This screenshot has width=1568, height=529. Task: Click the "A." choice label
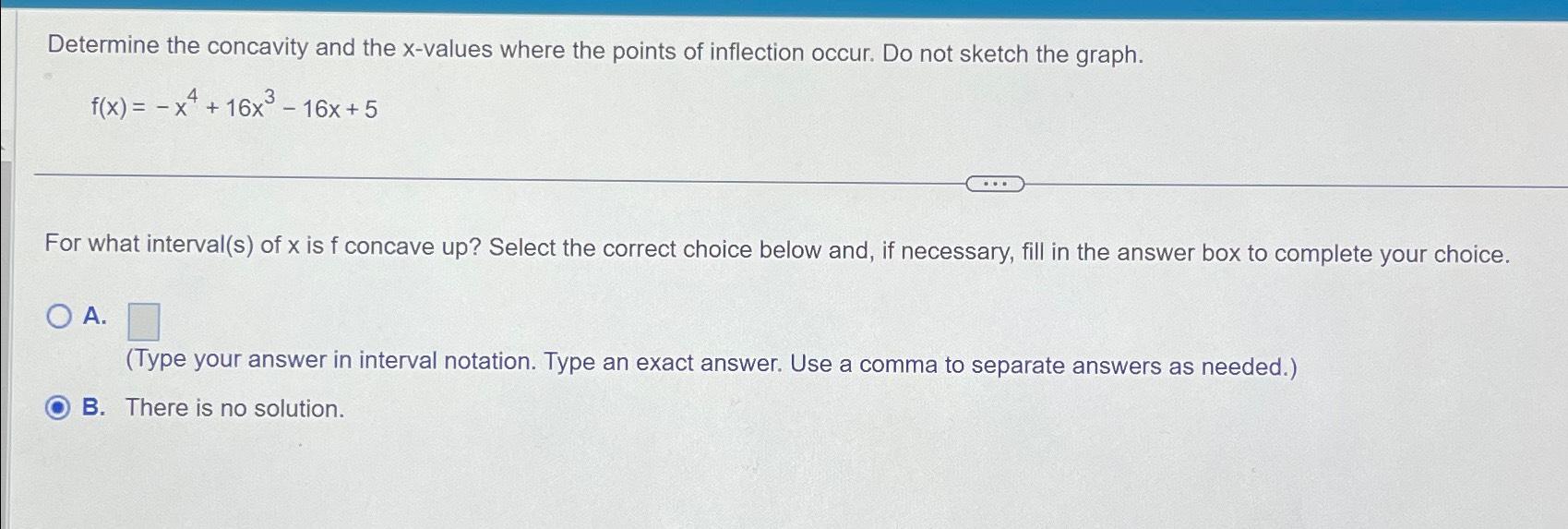point(94,316)
